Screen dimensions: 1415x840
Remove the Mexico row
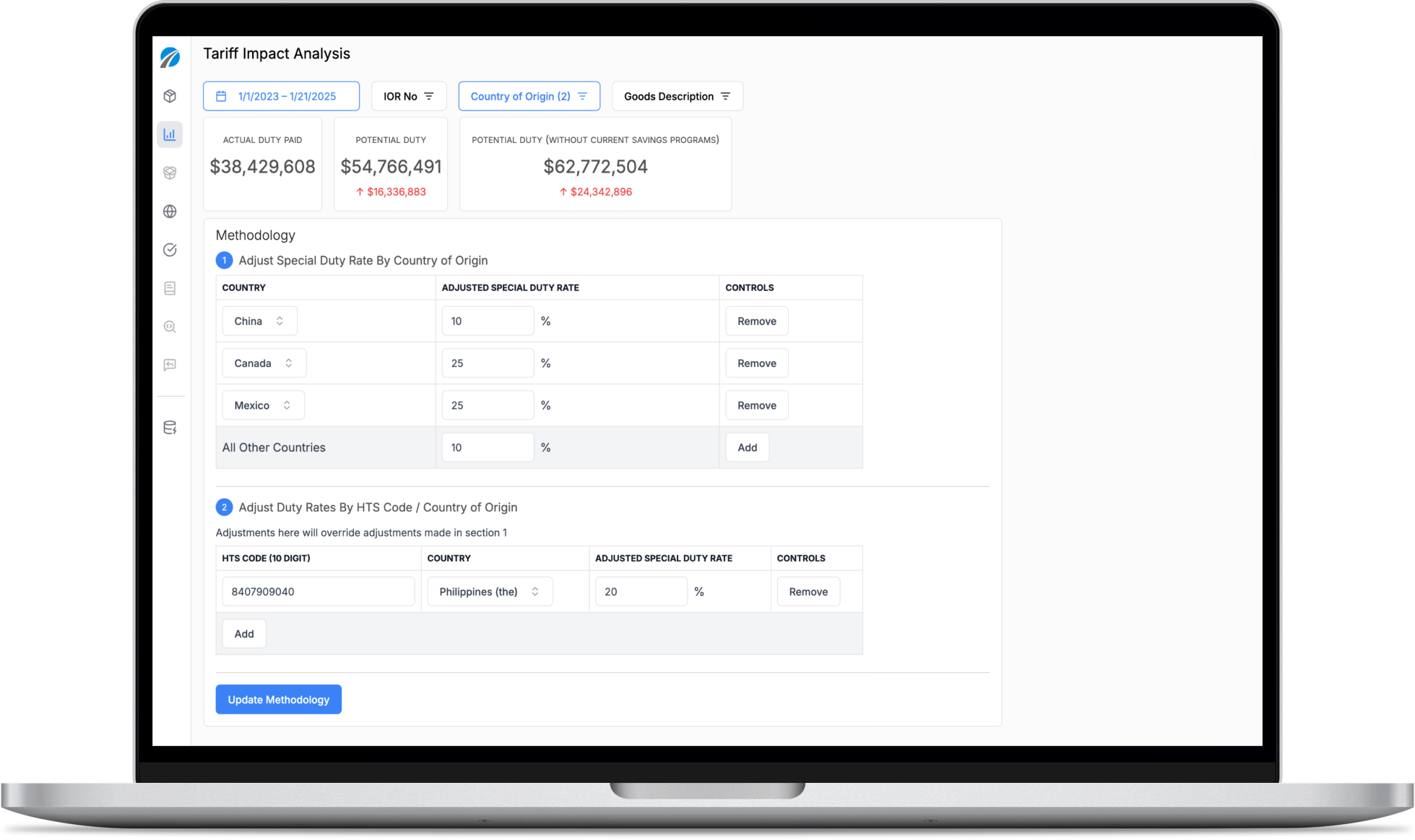[x=757, y=405]
